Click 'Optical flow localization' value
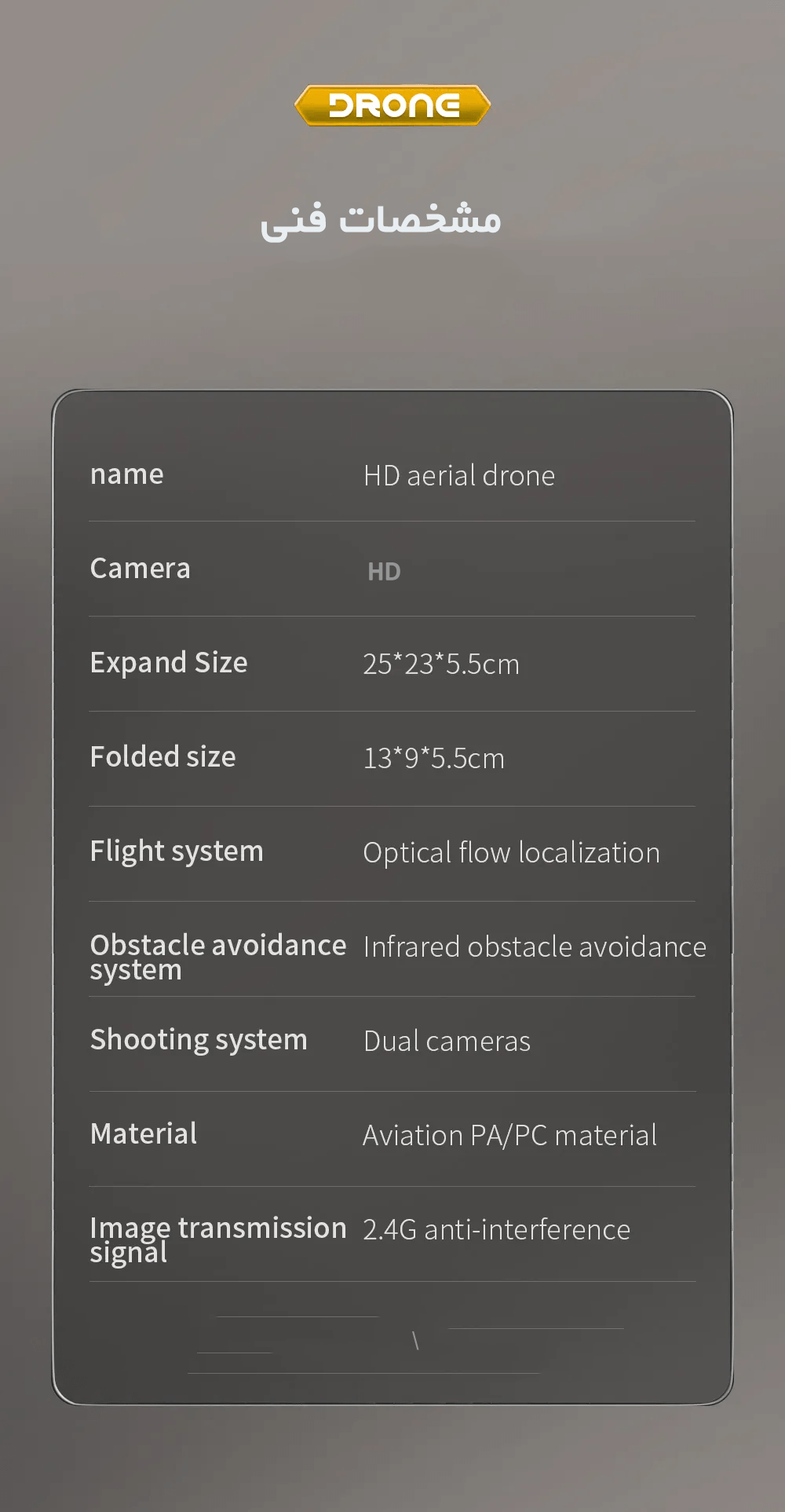785x1512 pixels. [512, 854]
